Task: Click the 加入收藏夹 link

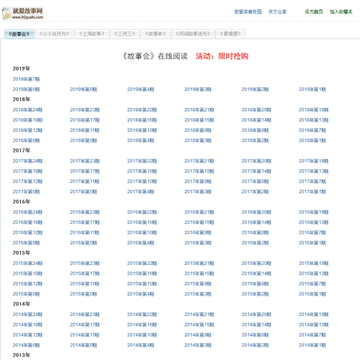Action: (341, 12)
